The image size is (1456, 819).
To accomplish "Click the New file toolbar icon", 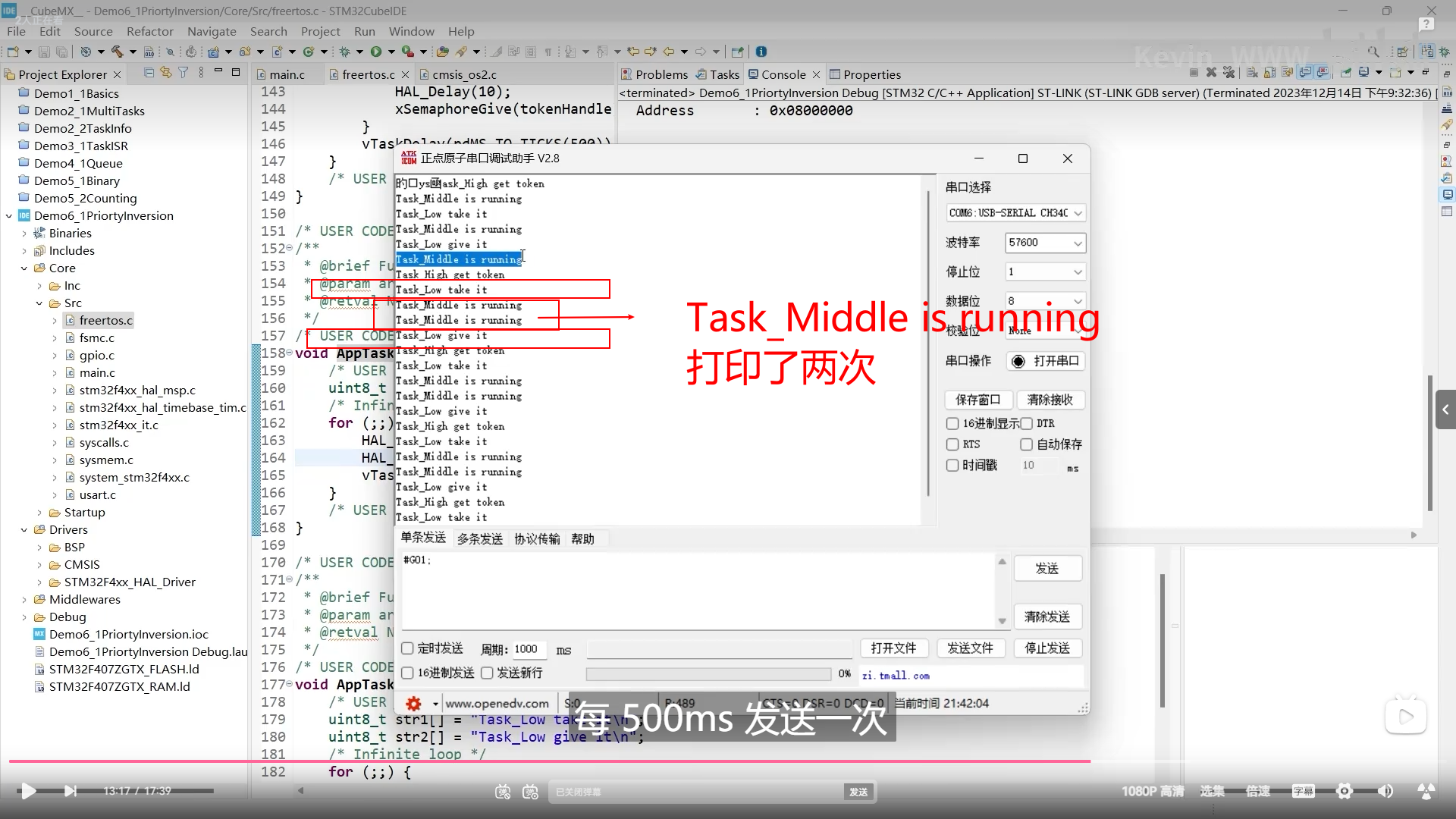I will [x=13, y=52].
